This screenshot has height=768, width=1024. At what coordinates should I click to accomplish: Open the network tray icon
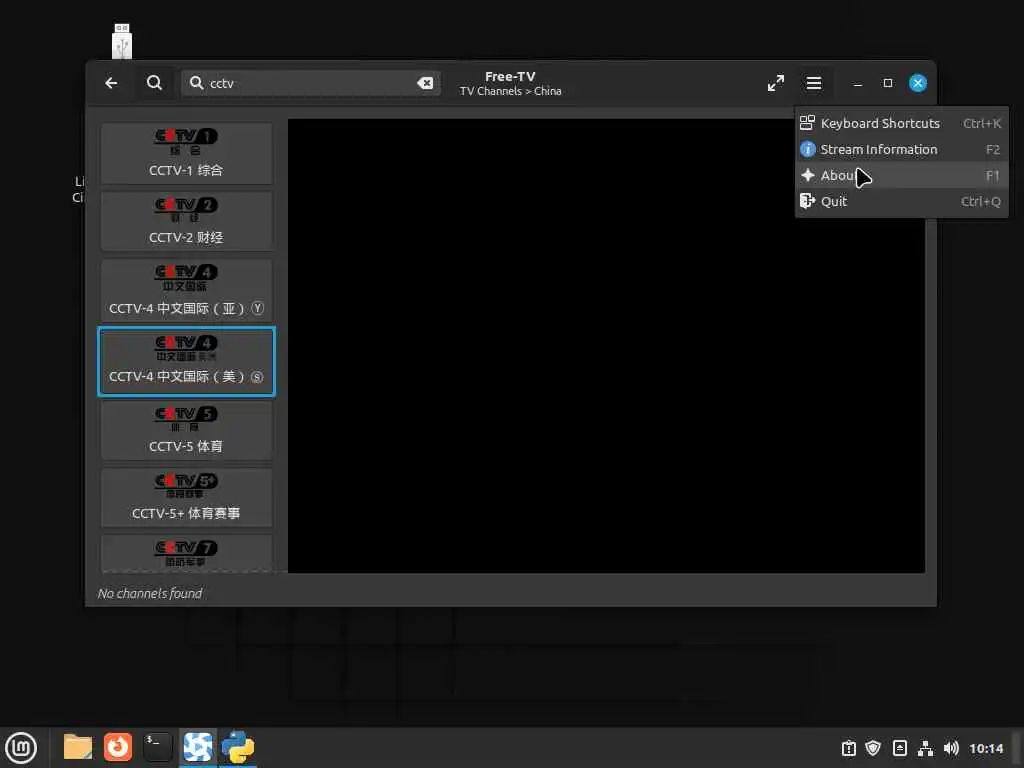point(925,748)
